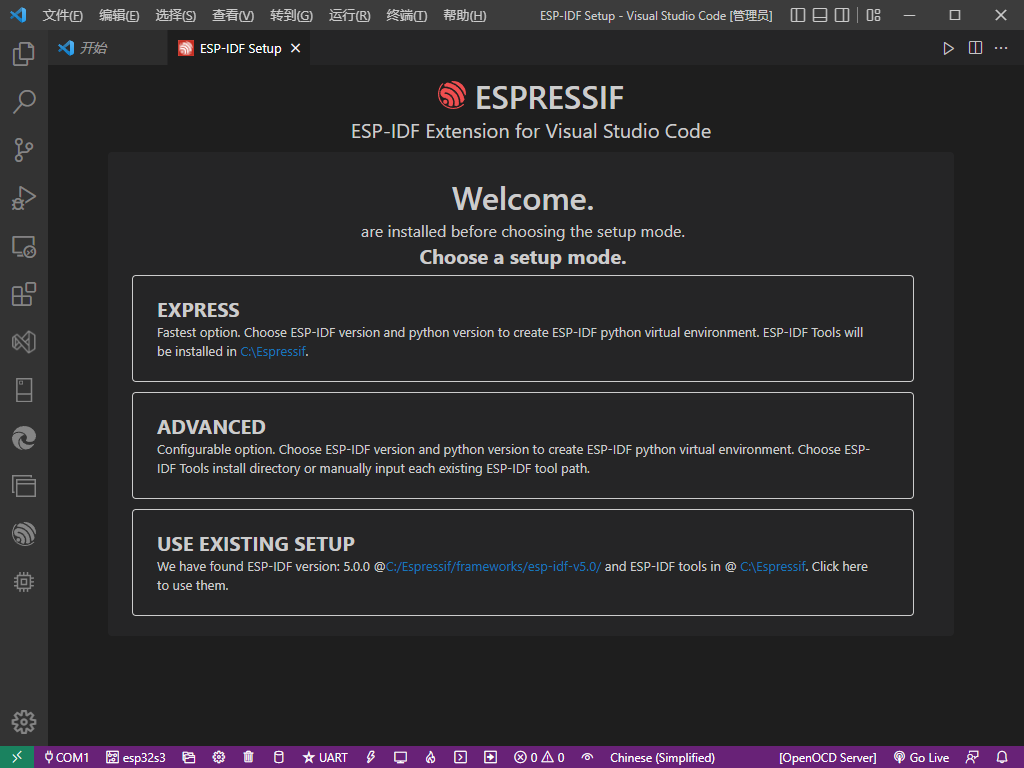Open the Source Control view icon
Screen dimensions: 1024x768
(x=24, y=150)
